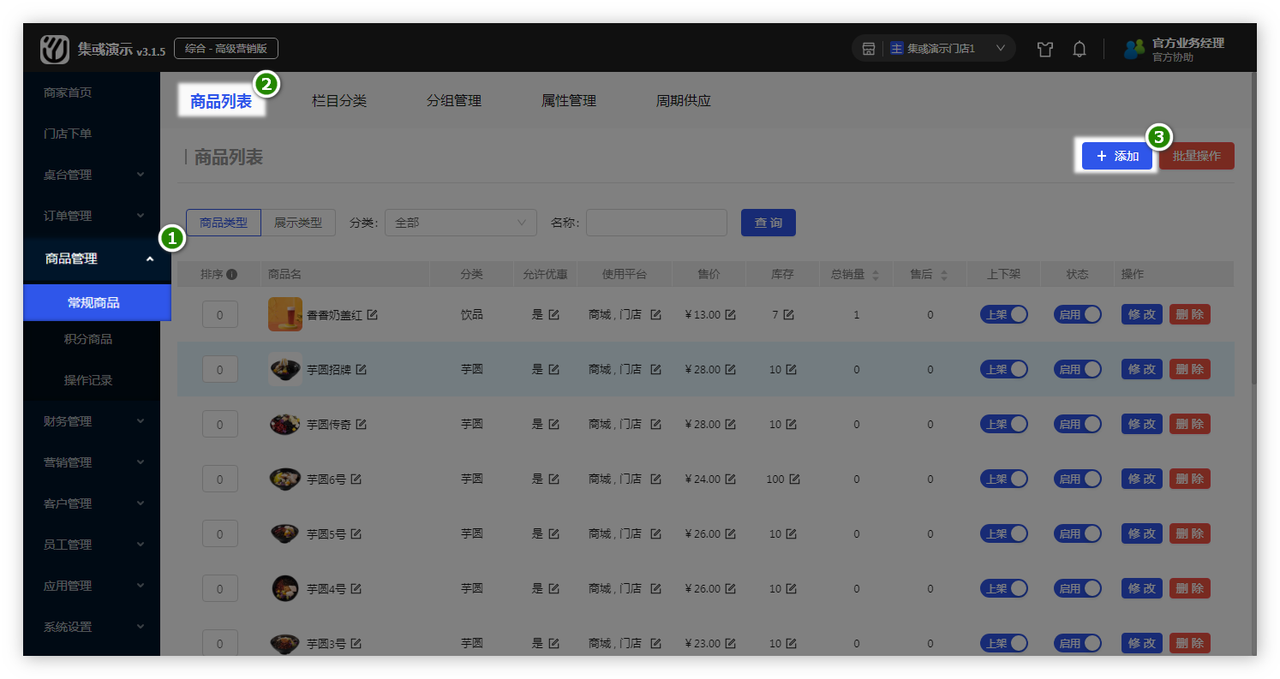Edit the name of 香香奶盖红
1280x679 pixels.
(372, 315)
